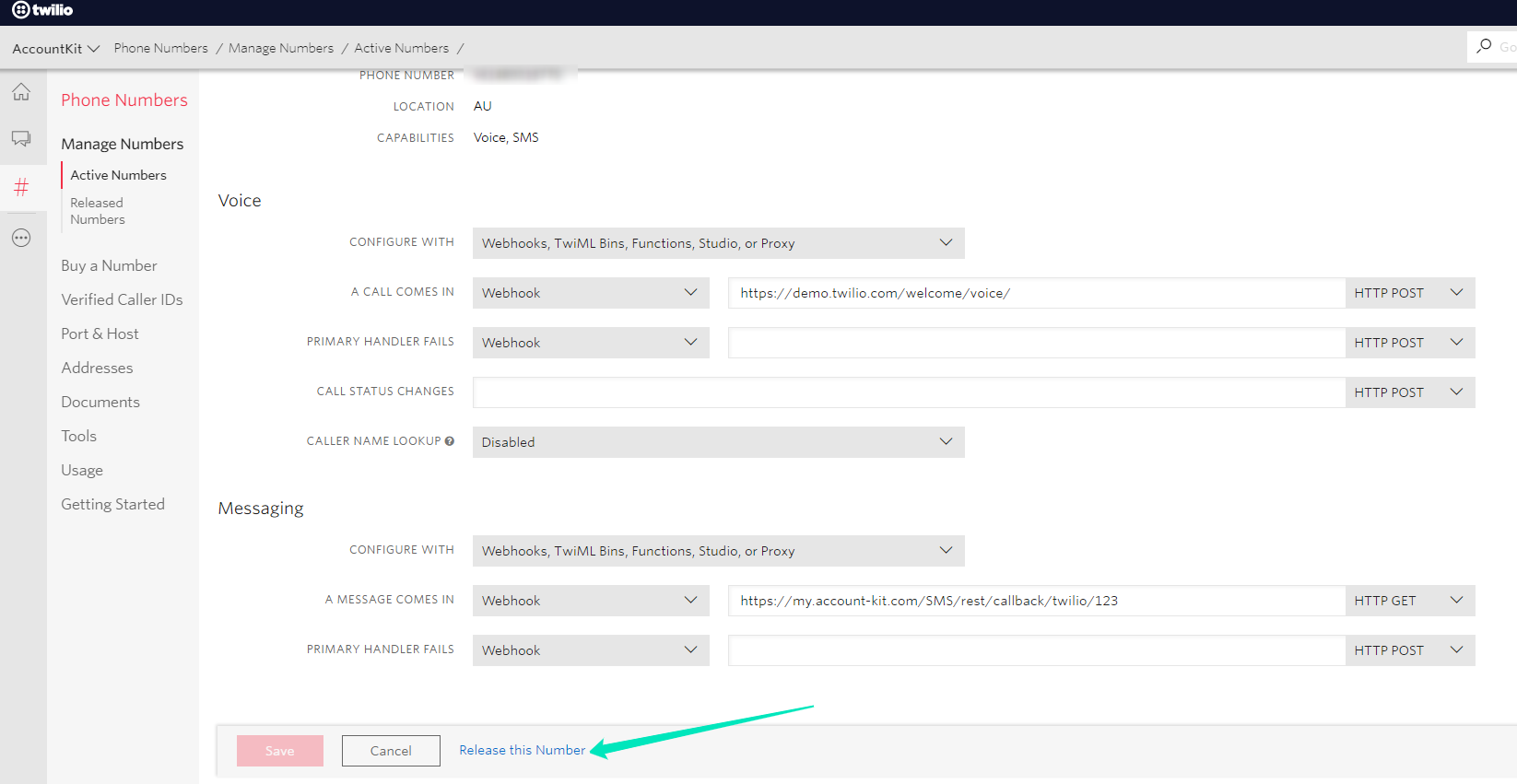Select Active Numbers sidebar item
Viewport: 1517px width, 784px height.
pyautogui.click(x=119, y=175)
